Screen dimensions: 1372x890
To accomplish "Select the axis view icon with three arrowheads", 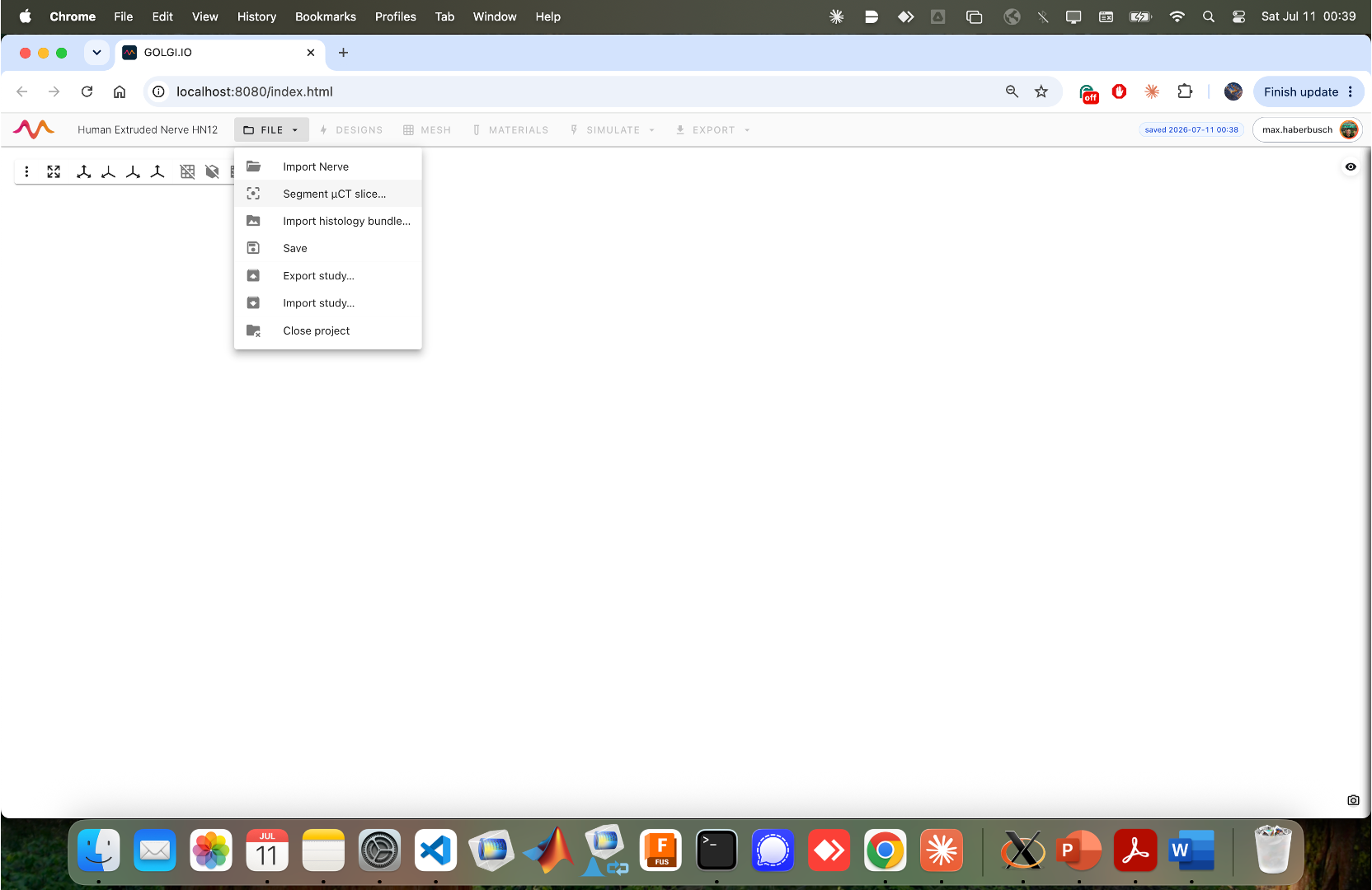I will 83,171.
